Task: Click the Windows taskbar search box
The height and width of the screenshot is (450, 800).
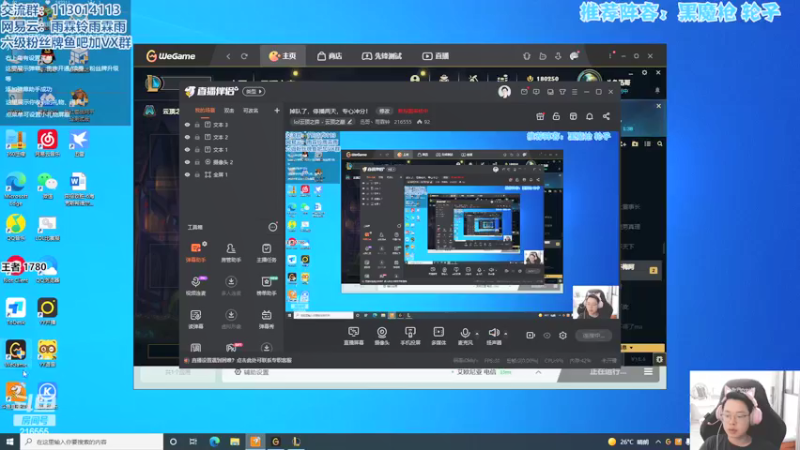Action: pyautogui.click(x=92, y=441)
